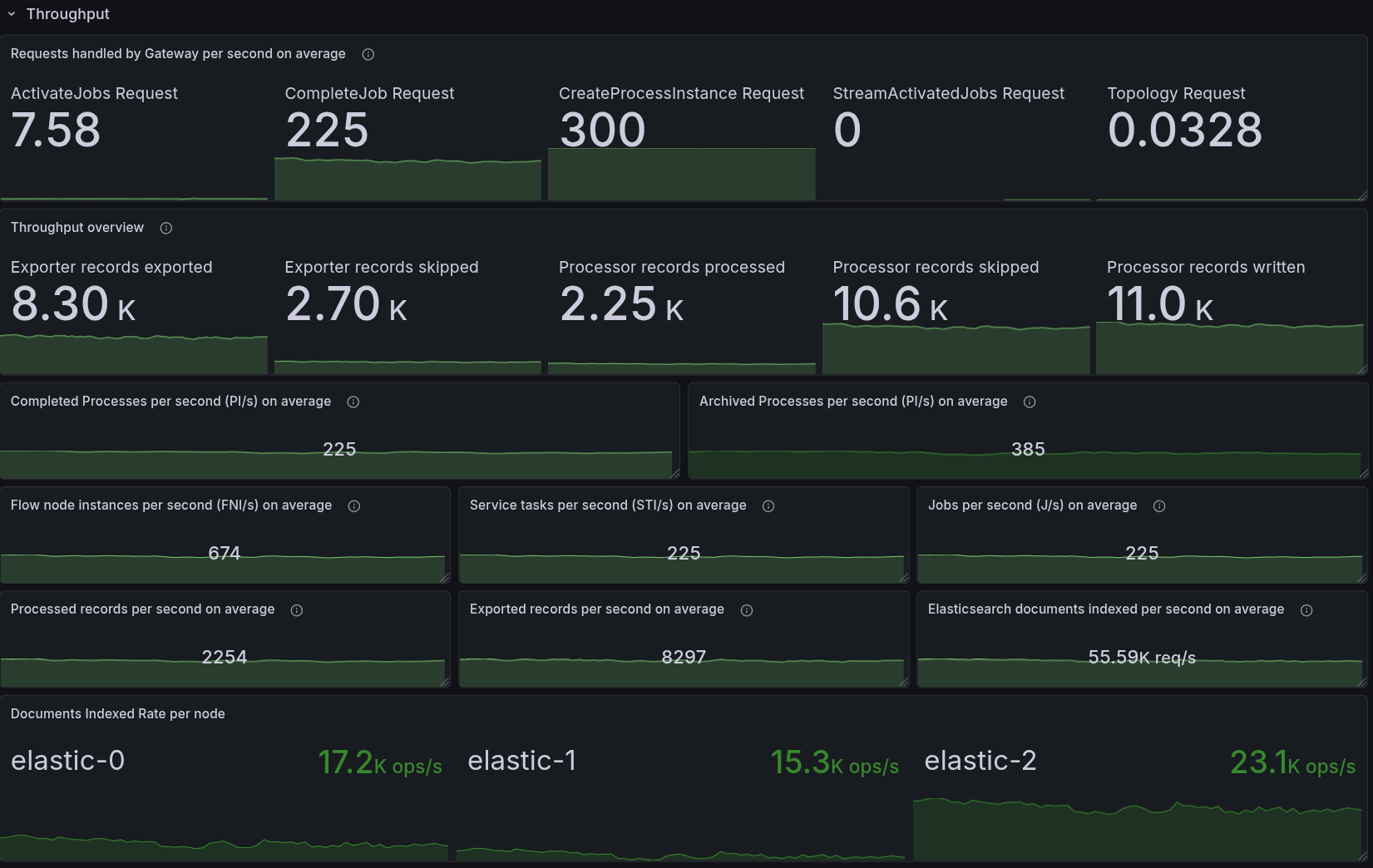Collapse the Throughput row chevron
Image resolution: width=1373 pixels, height=868 pixels.
12,14
